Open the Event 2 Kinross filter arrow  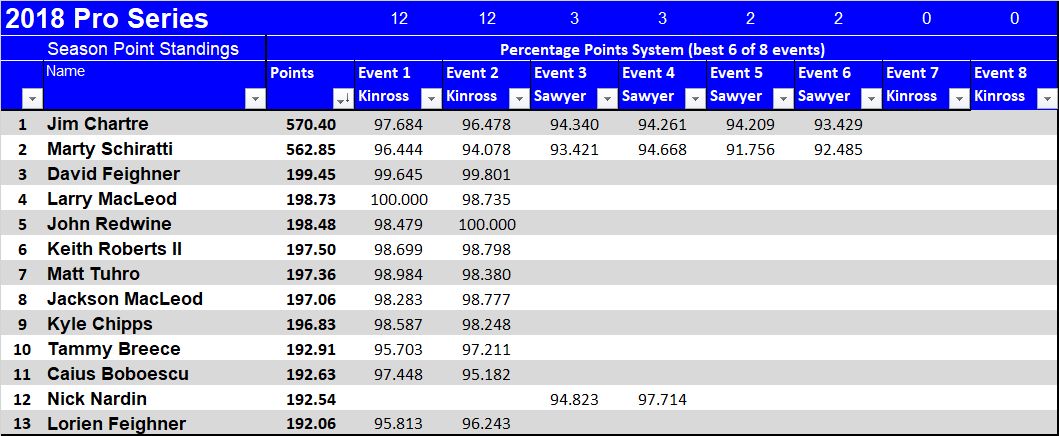coord(519,98)
